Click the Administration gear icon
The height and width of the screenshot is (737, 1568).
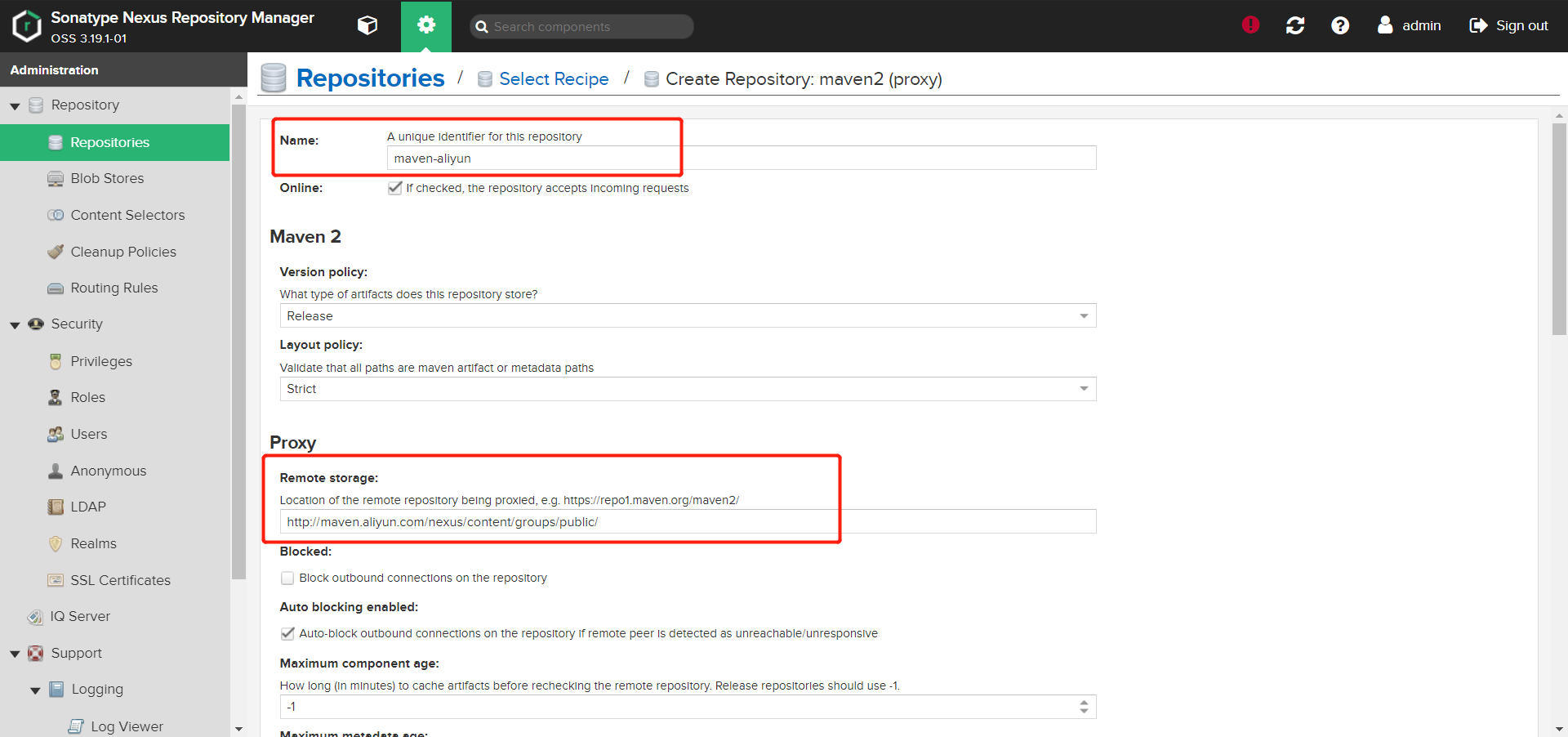425,25
